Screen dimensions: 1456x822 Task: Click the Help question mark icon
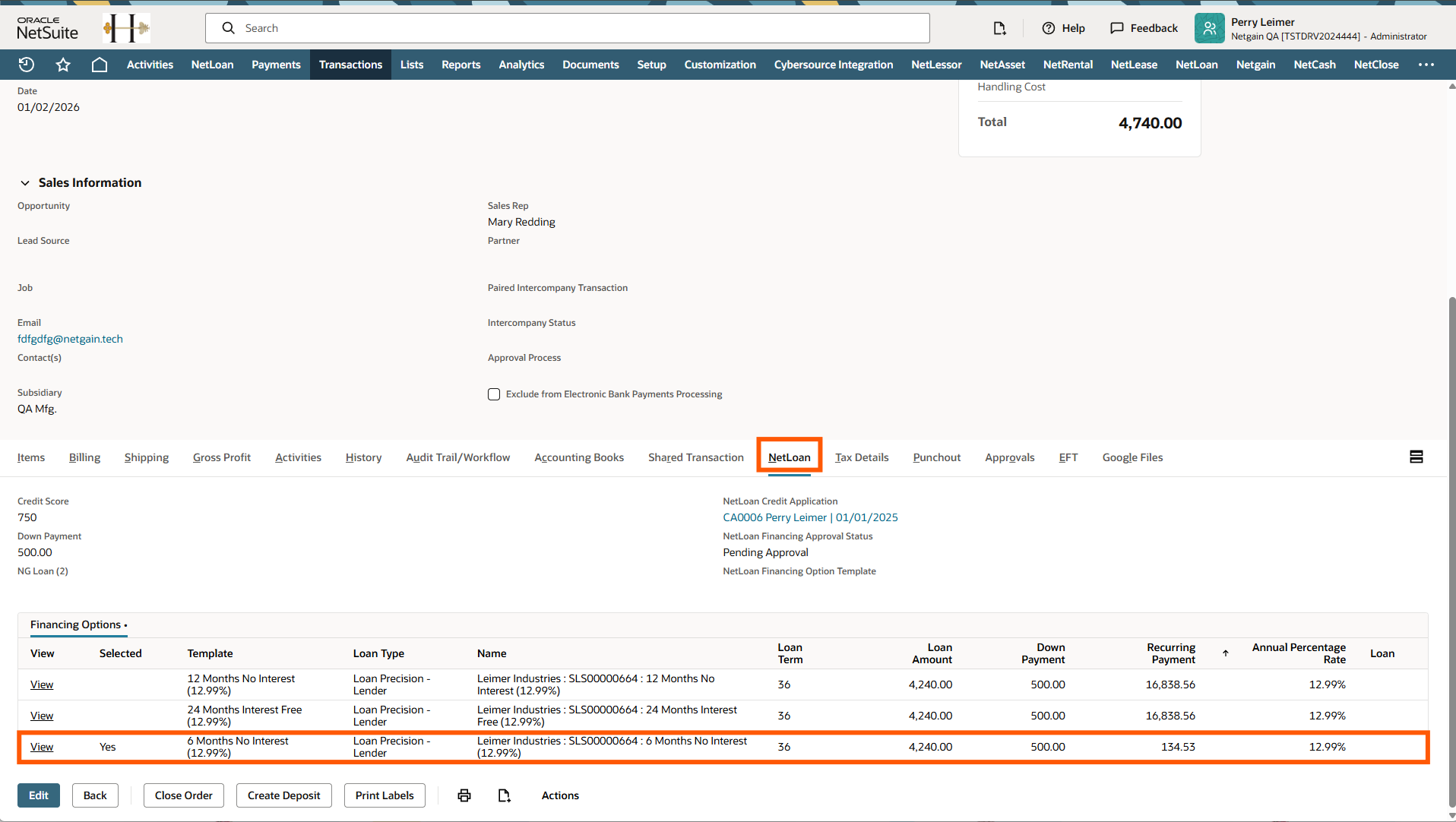[1049, 28]
